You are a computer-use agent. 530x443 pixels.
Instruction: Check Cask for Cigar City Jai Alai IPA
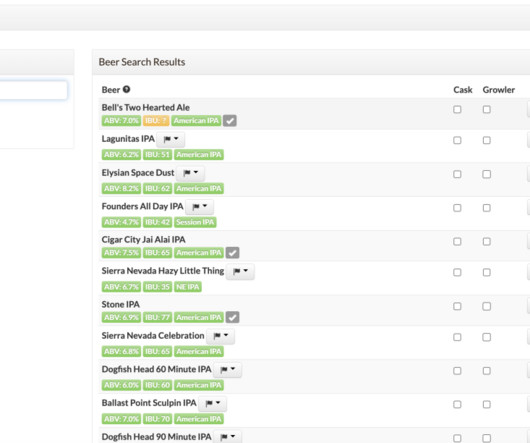[x=457, y=242]
